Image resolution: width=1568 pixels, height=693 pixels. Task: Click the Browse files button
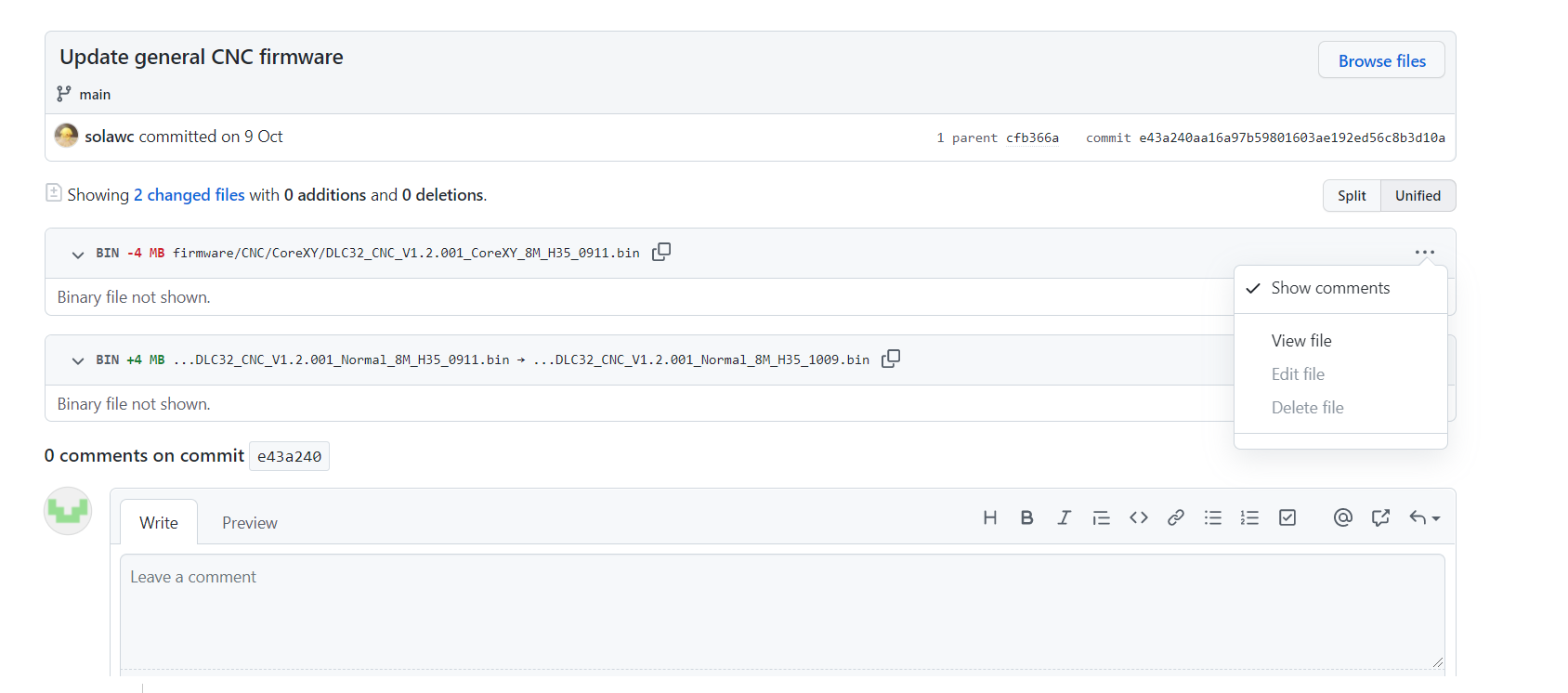(x=1381, y=61)
